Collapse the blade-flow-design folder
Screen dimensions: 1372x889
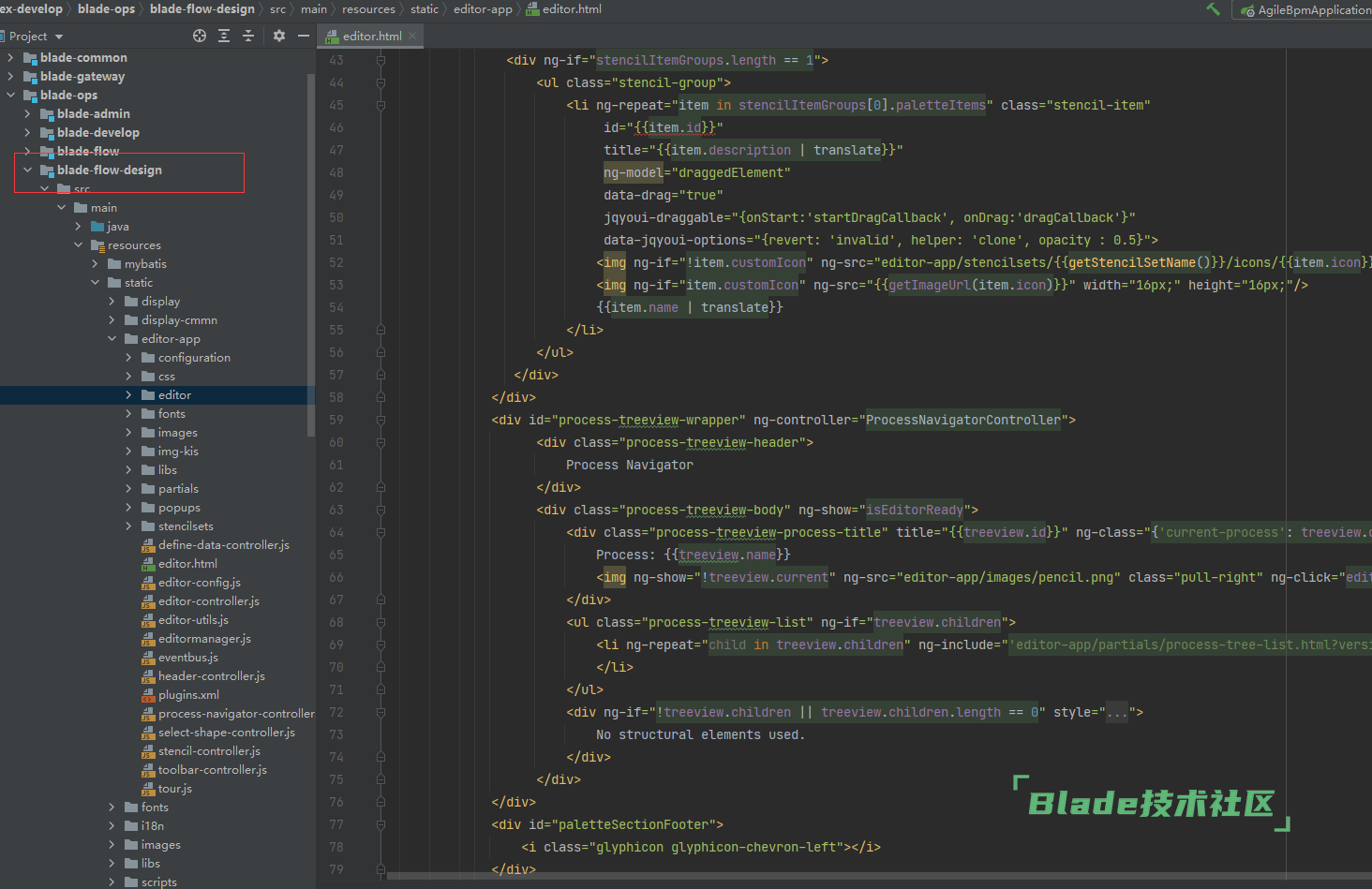point(27,170)
